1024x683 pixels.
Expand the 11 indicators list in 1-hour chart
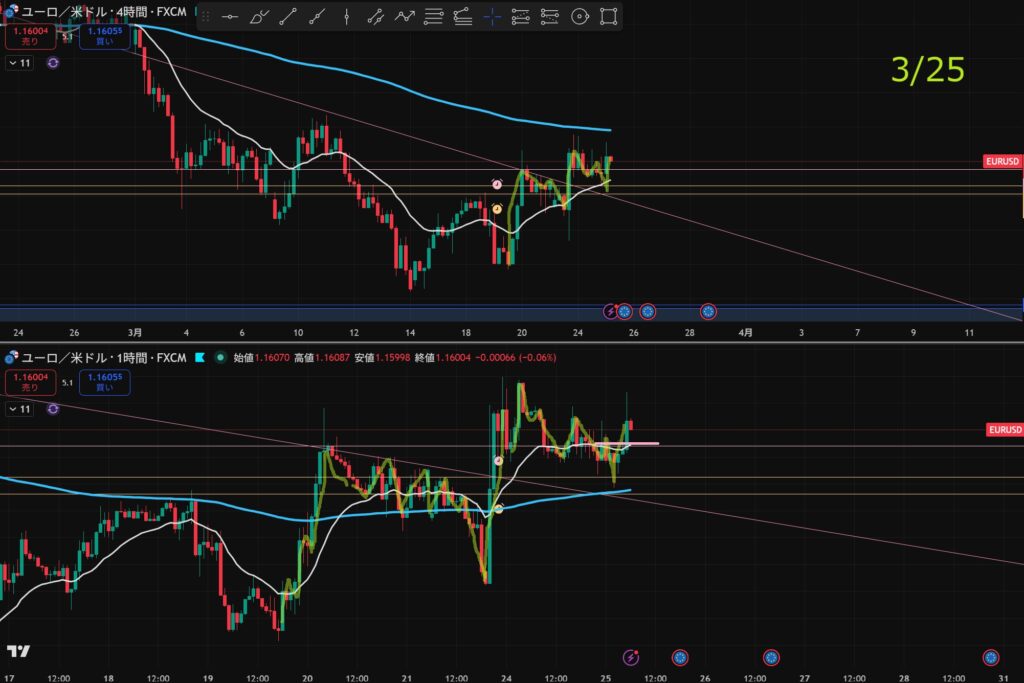point(20,408)
